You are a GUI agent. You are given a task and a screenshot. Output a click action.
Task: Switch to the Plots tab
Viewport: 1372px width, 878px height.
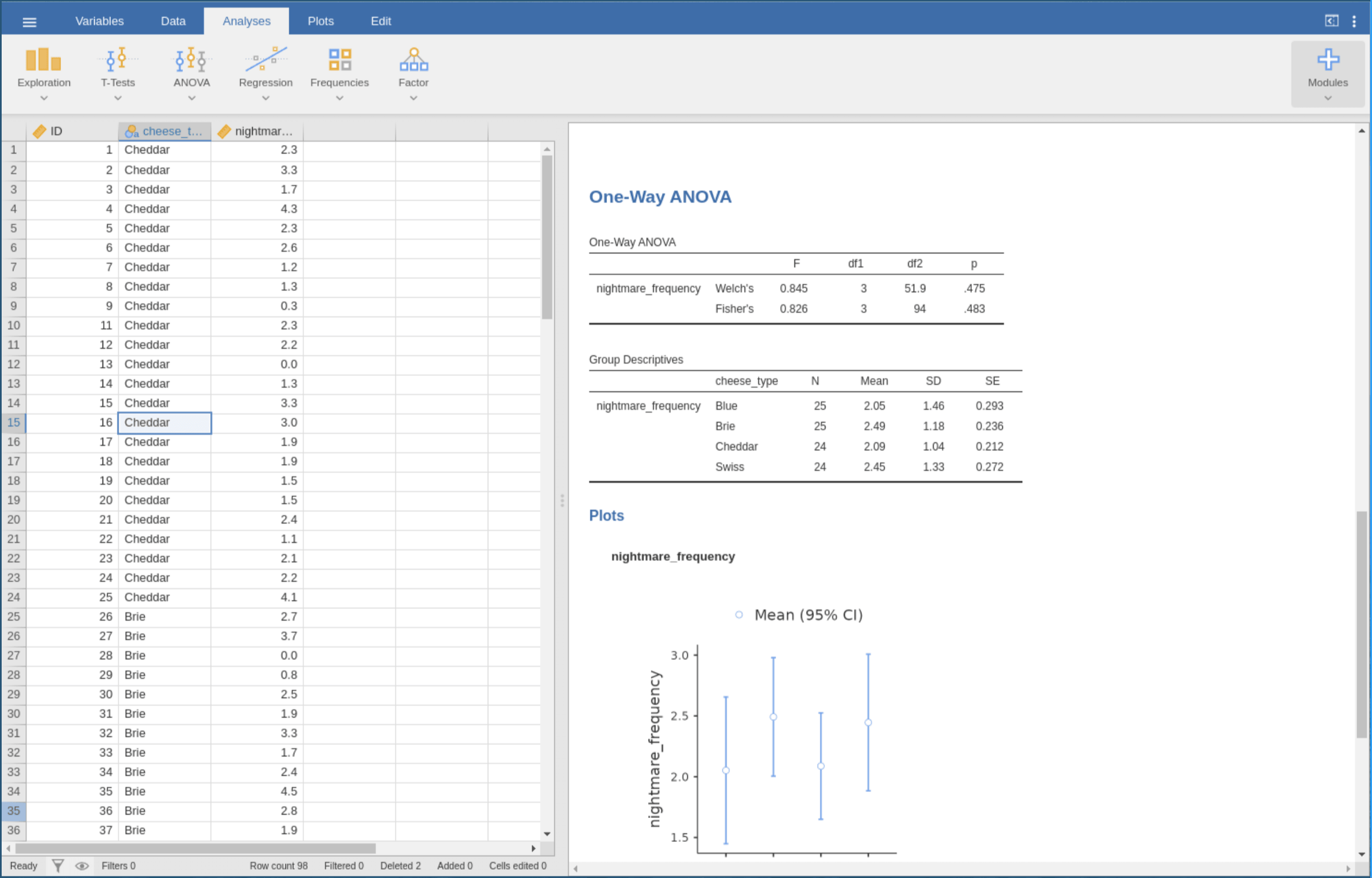[320, 21]
